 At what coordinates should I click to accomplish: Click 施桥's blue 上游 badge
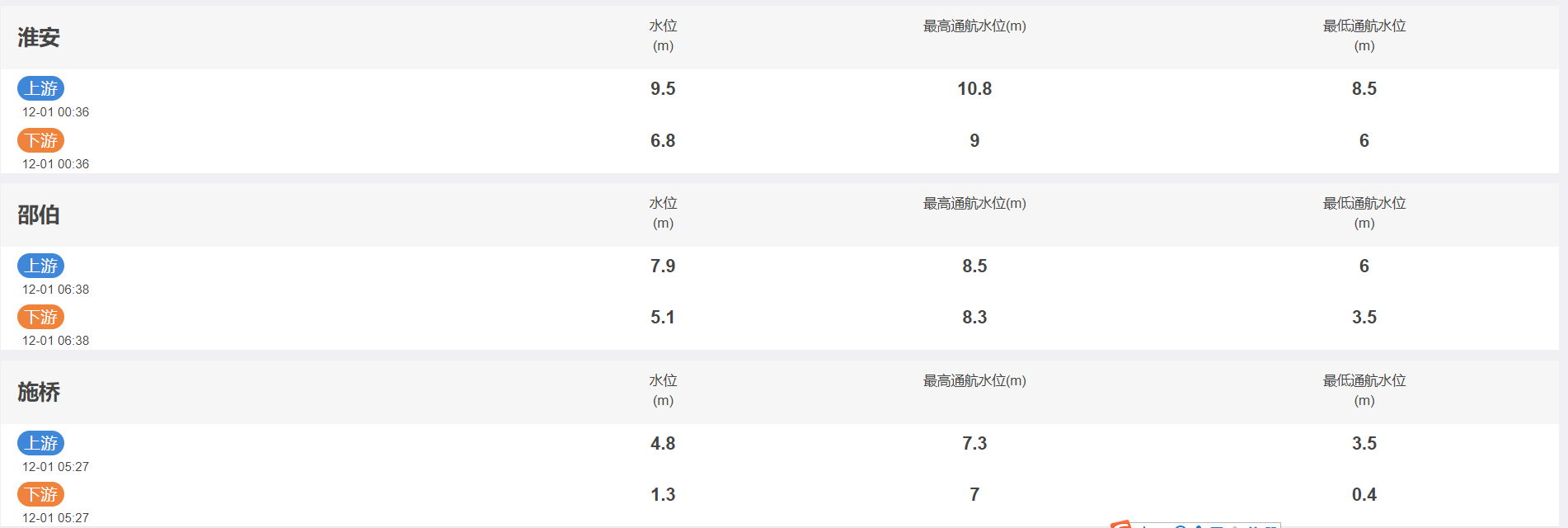click(40, 443)
